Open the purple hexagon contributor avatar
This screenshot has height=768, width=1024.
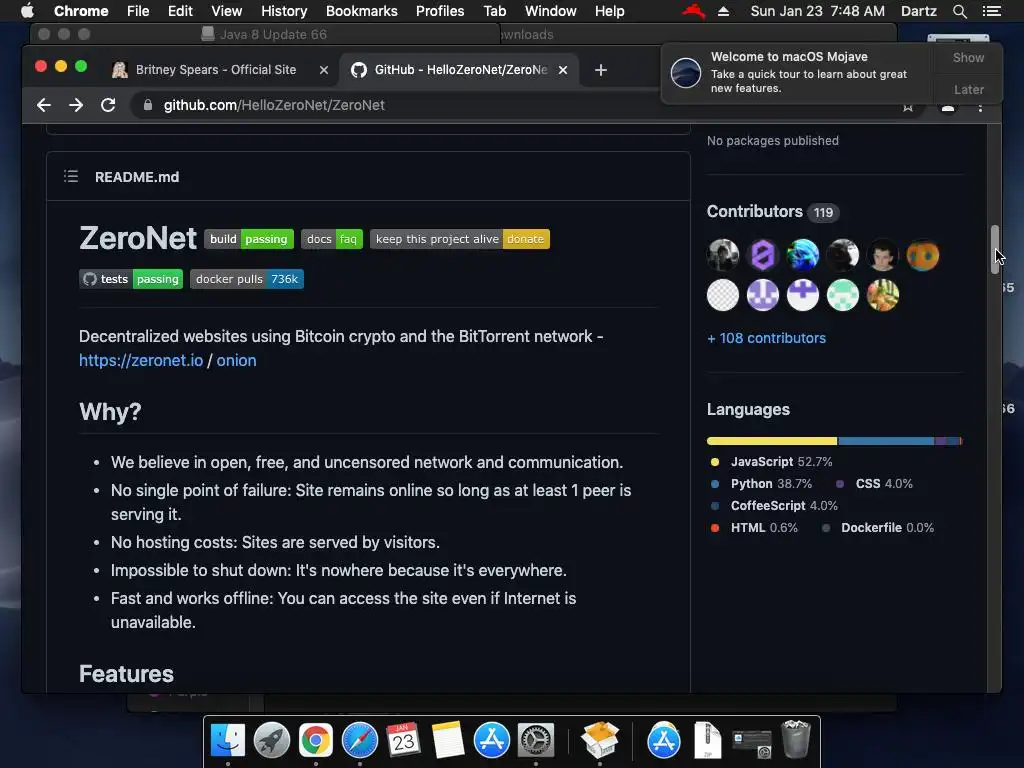(x=763, y=255)
